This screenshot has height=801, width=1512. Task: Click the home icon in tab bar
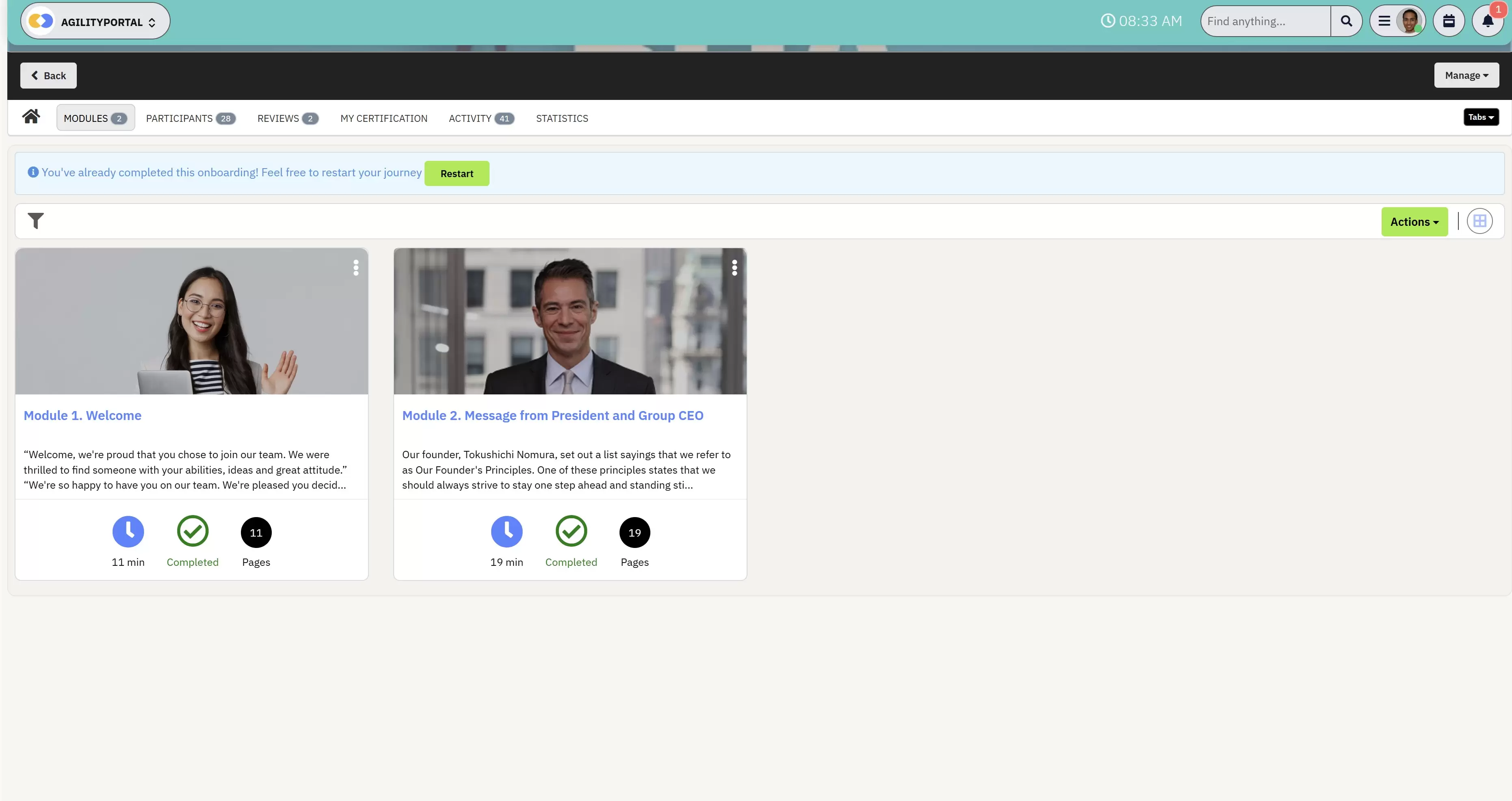[31, 117]
